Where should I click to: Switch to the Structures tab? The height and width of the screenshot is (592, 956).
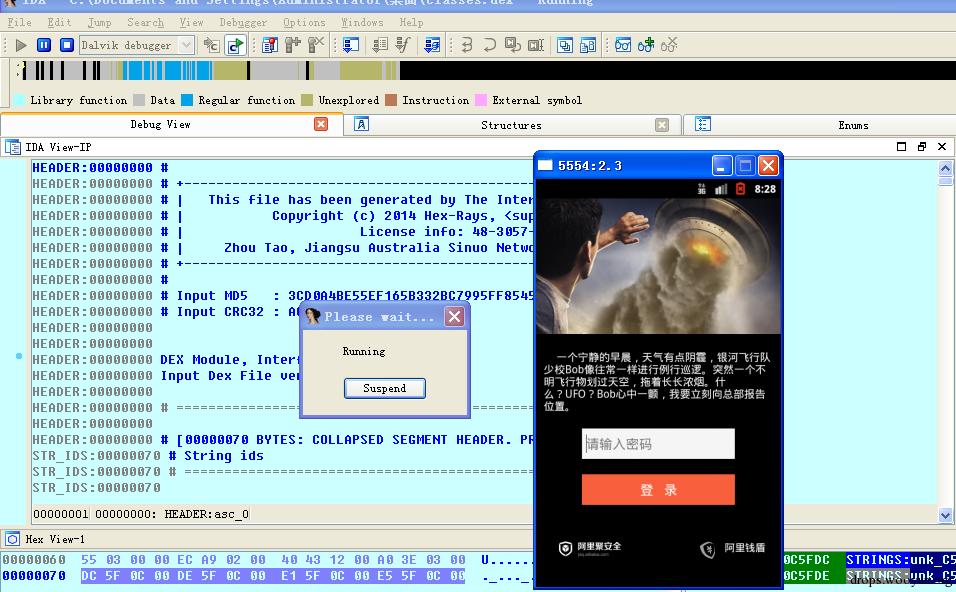[511, 125]
